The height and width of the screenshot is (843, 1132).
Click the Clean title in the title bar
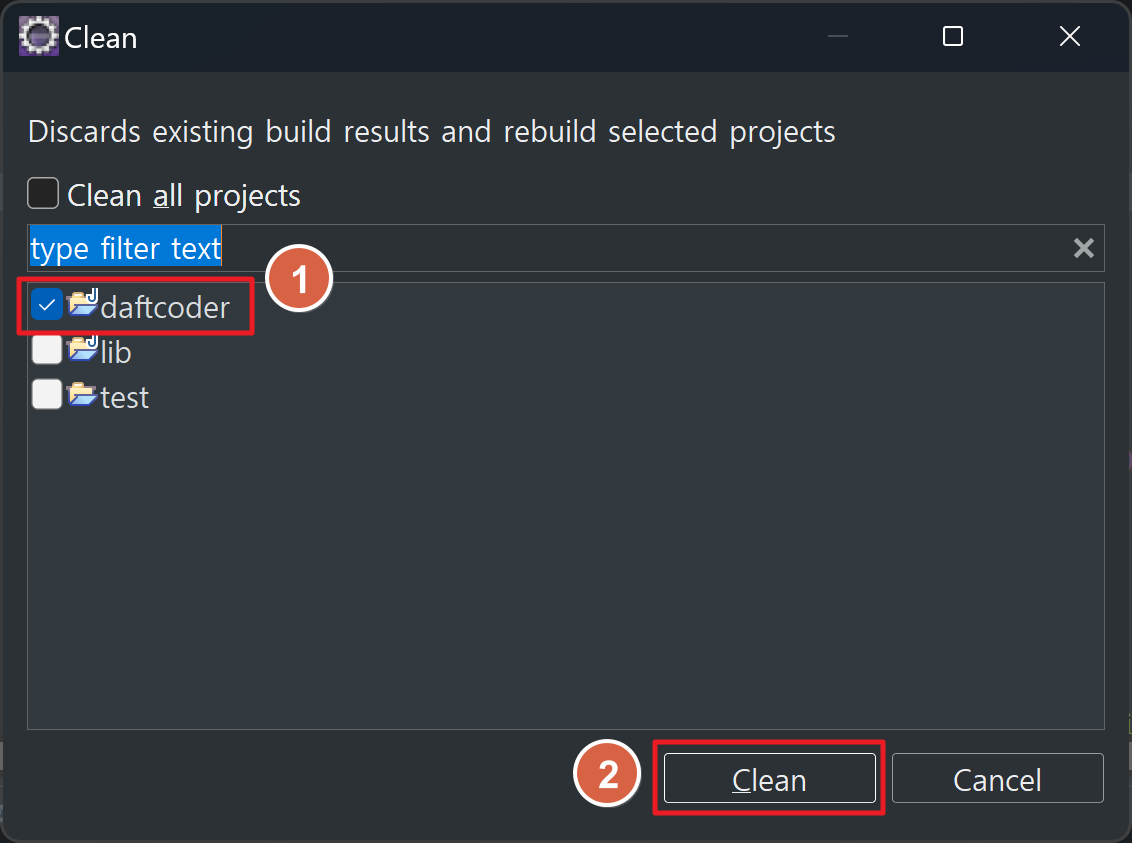(101, 37)
